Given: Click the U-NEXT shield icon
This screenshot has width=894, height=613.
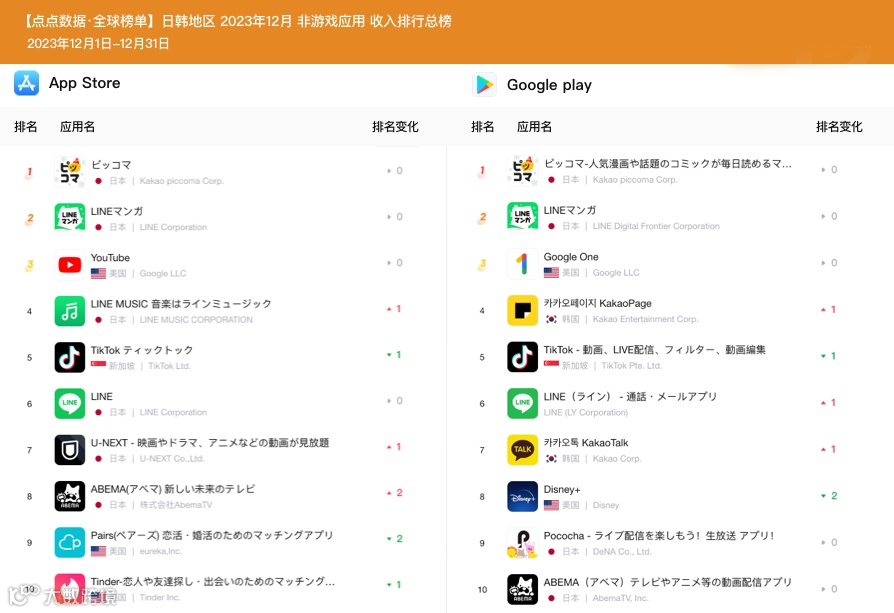Looking at the screenshot, I should point(69,450).
